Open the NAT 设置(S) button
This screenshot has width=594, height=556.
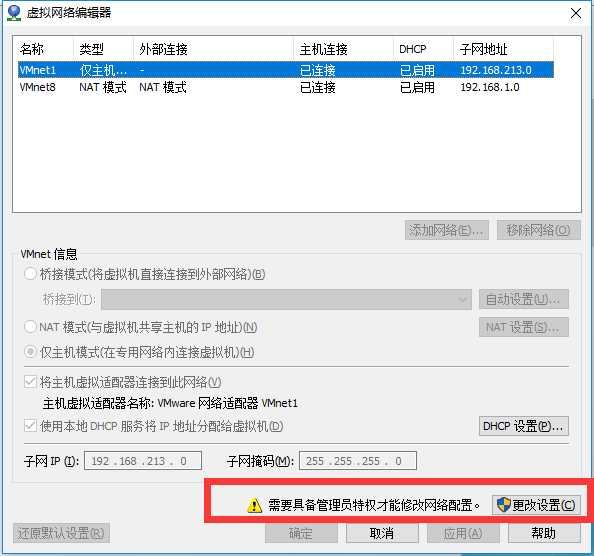click(524, 327)
